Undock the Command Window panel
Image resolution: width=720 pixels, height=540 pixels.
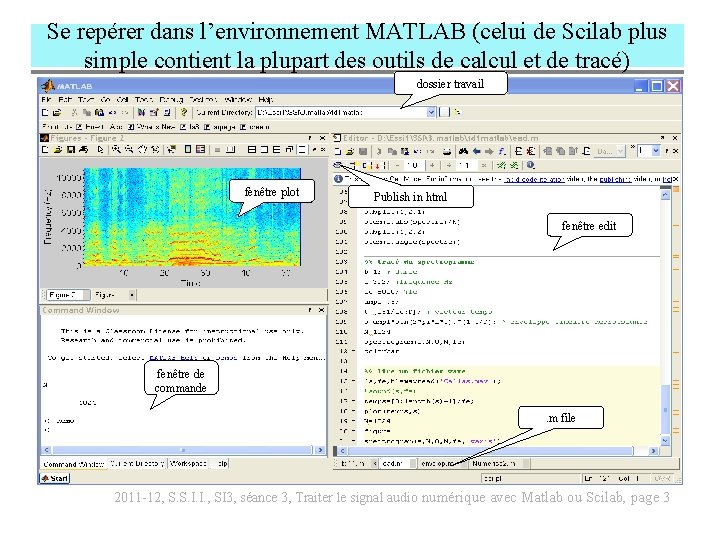[x=310, y=310]
